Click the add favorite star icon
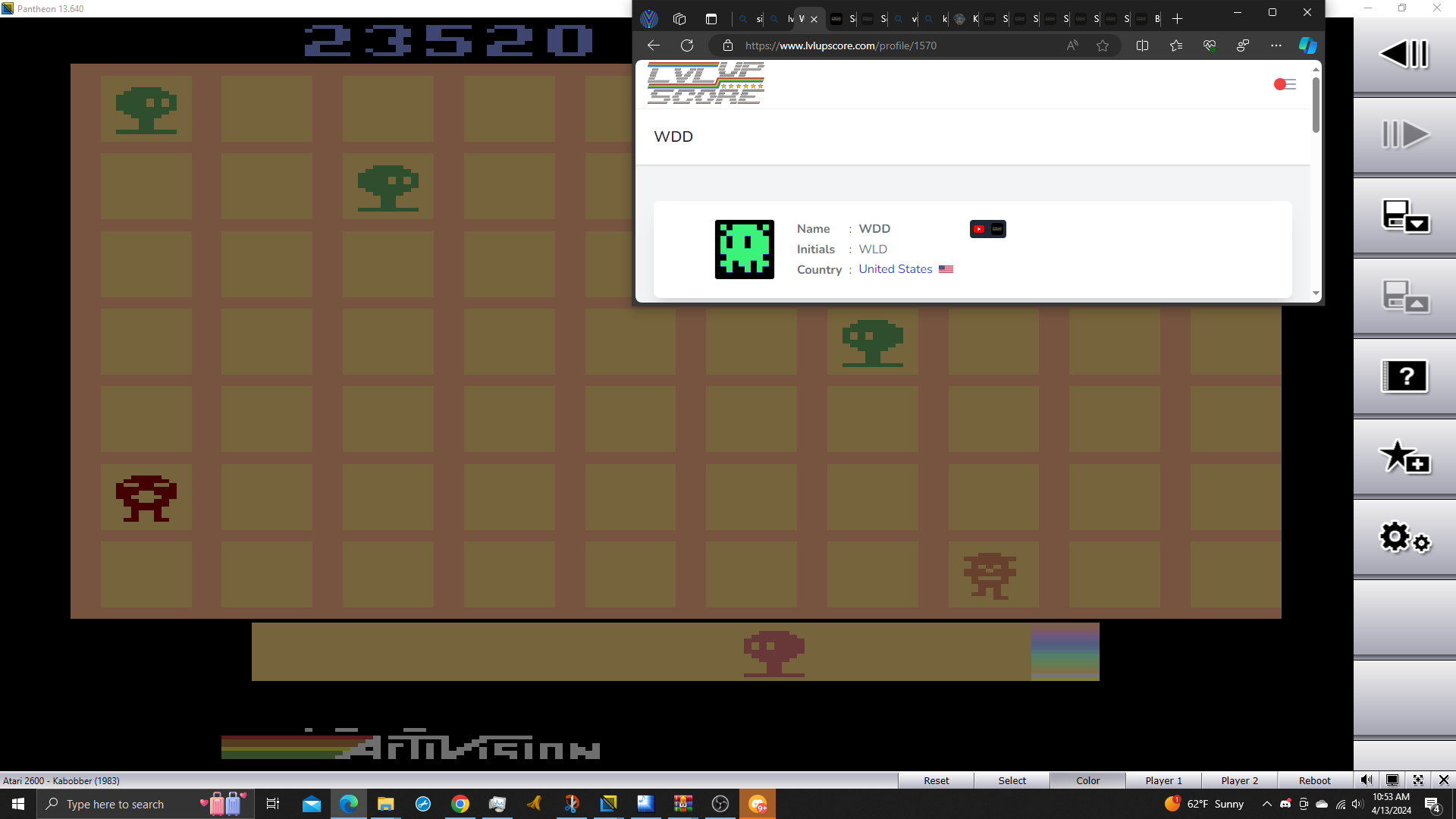 pos(1404,457)
